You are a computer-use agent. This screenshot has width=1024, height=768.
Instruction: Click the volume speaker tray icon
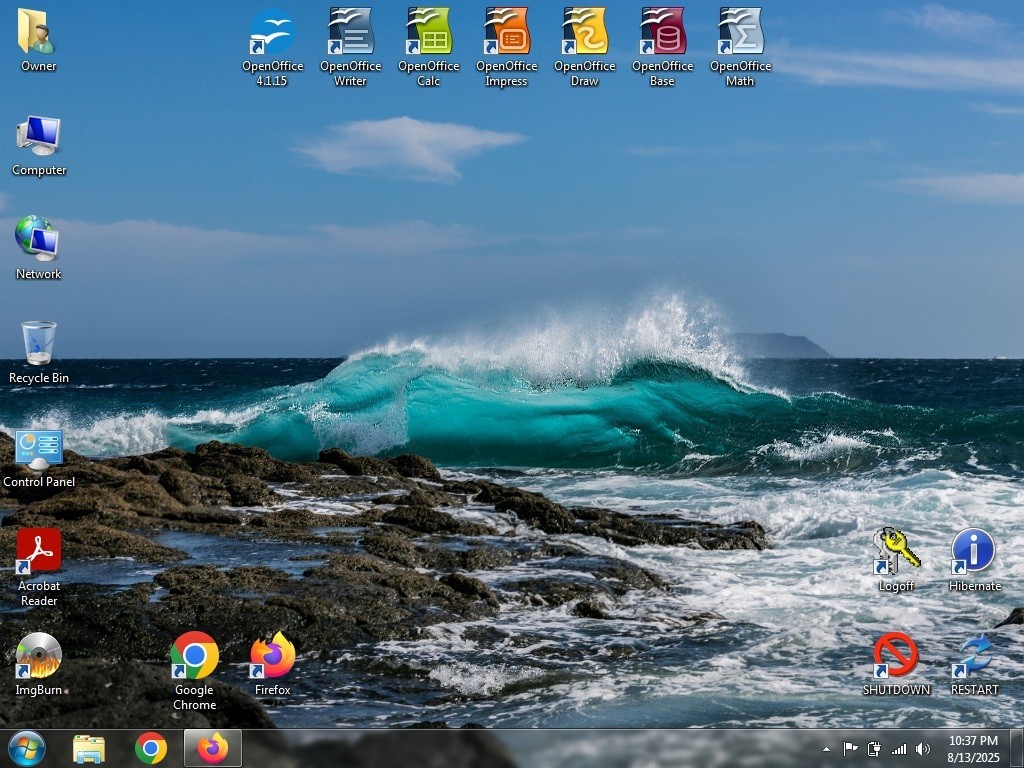pos(922,749)
